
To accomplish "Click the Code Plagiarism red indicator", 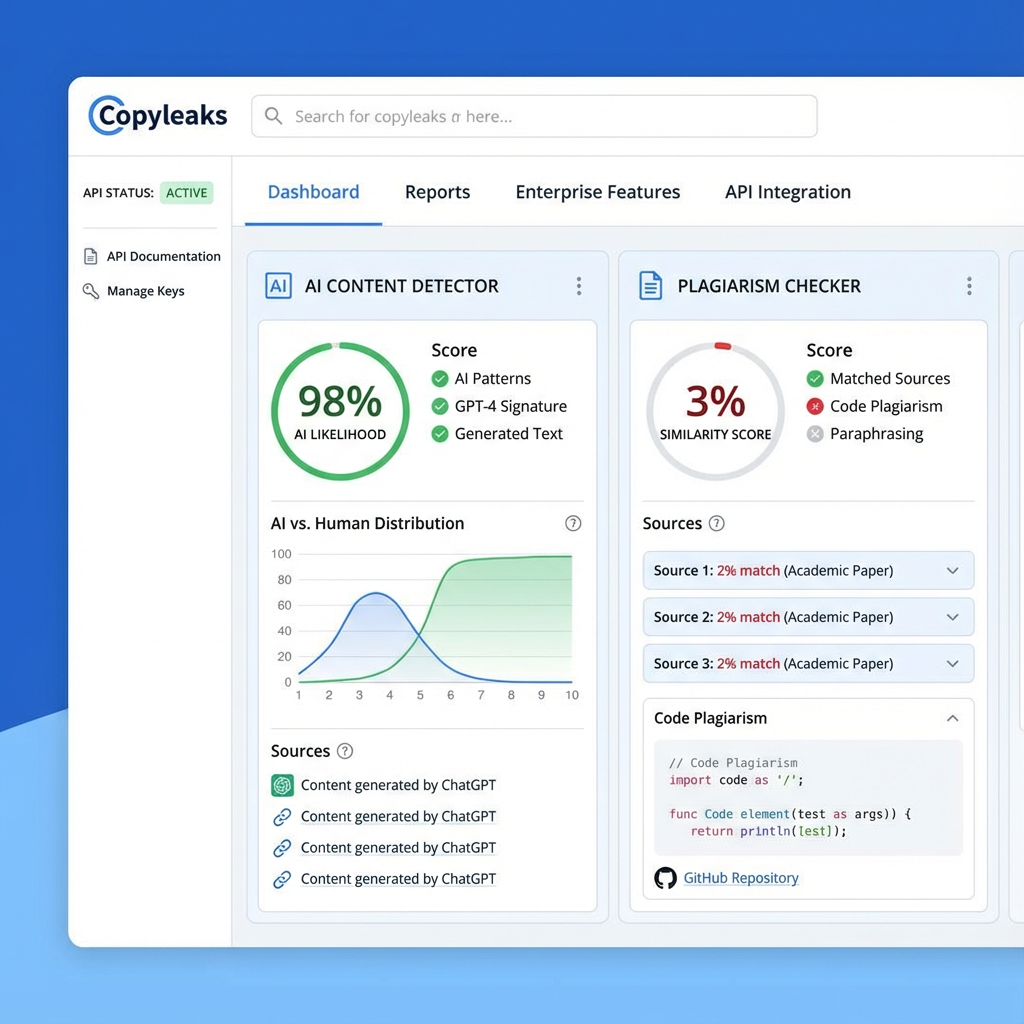I will pos(815,406).
